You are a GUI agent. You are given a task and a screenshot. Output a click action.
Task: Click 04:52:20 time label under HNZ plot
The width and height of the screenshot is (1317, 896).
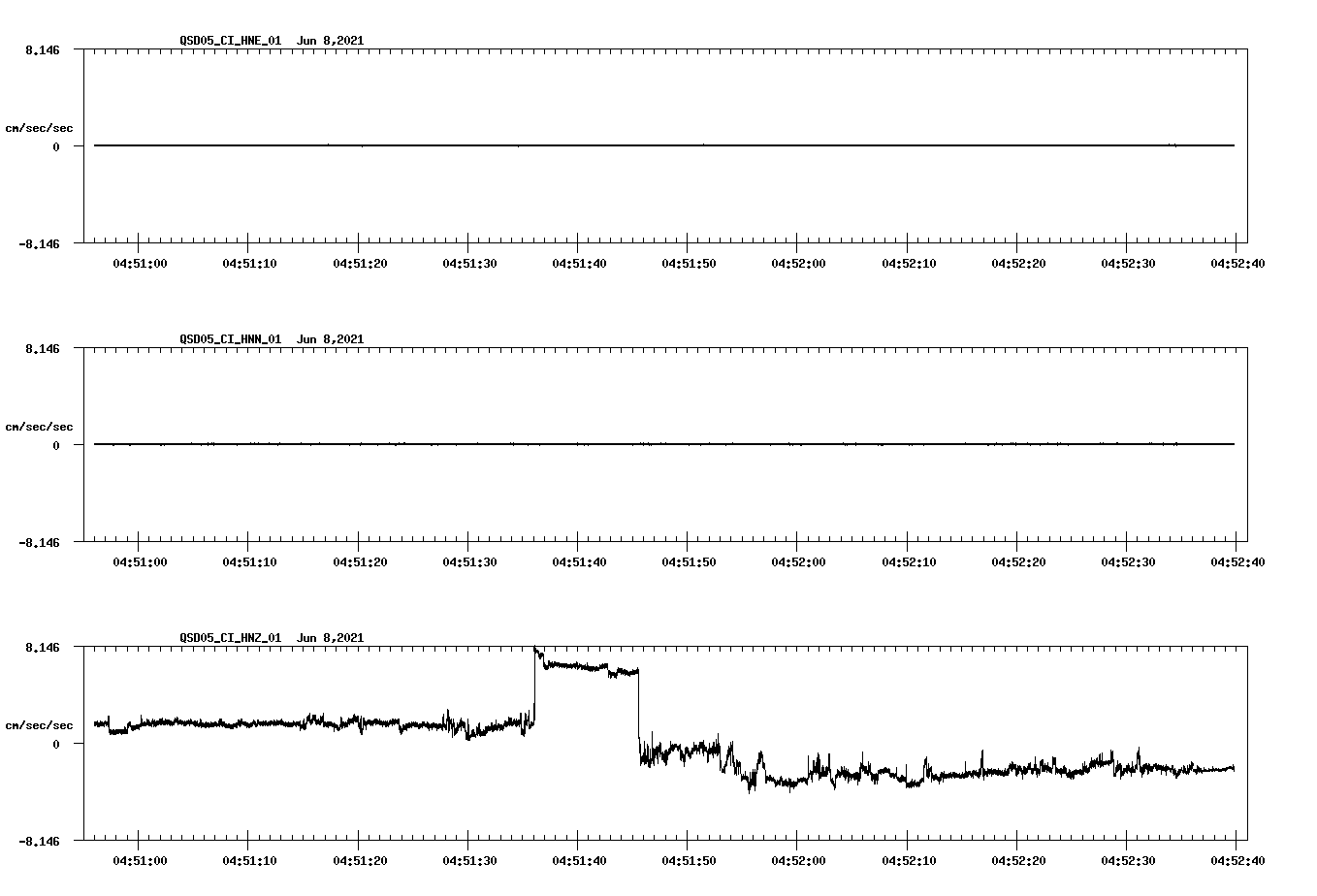(1017, 860)
